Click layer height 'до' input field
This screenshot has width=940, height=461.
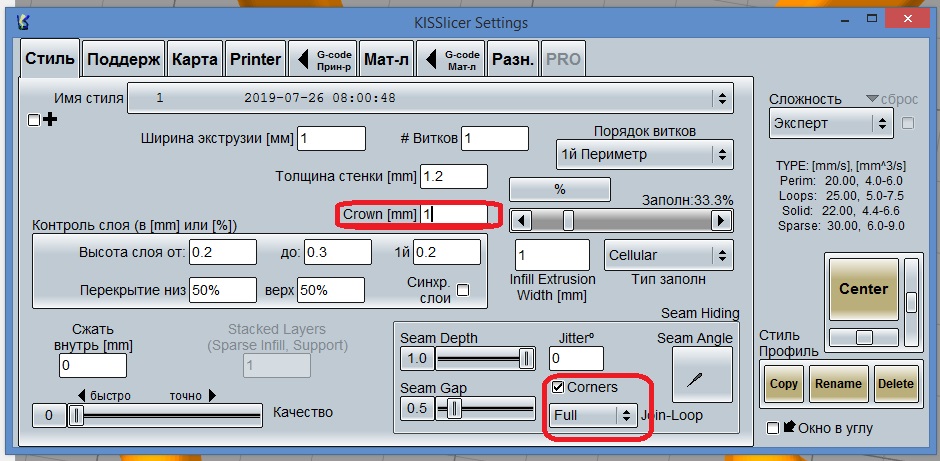[x=338, y=252]
